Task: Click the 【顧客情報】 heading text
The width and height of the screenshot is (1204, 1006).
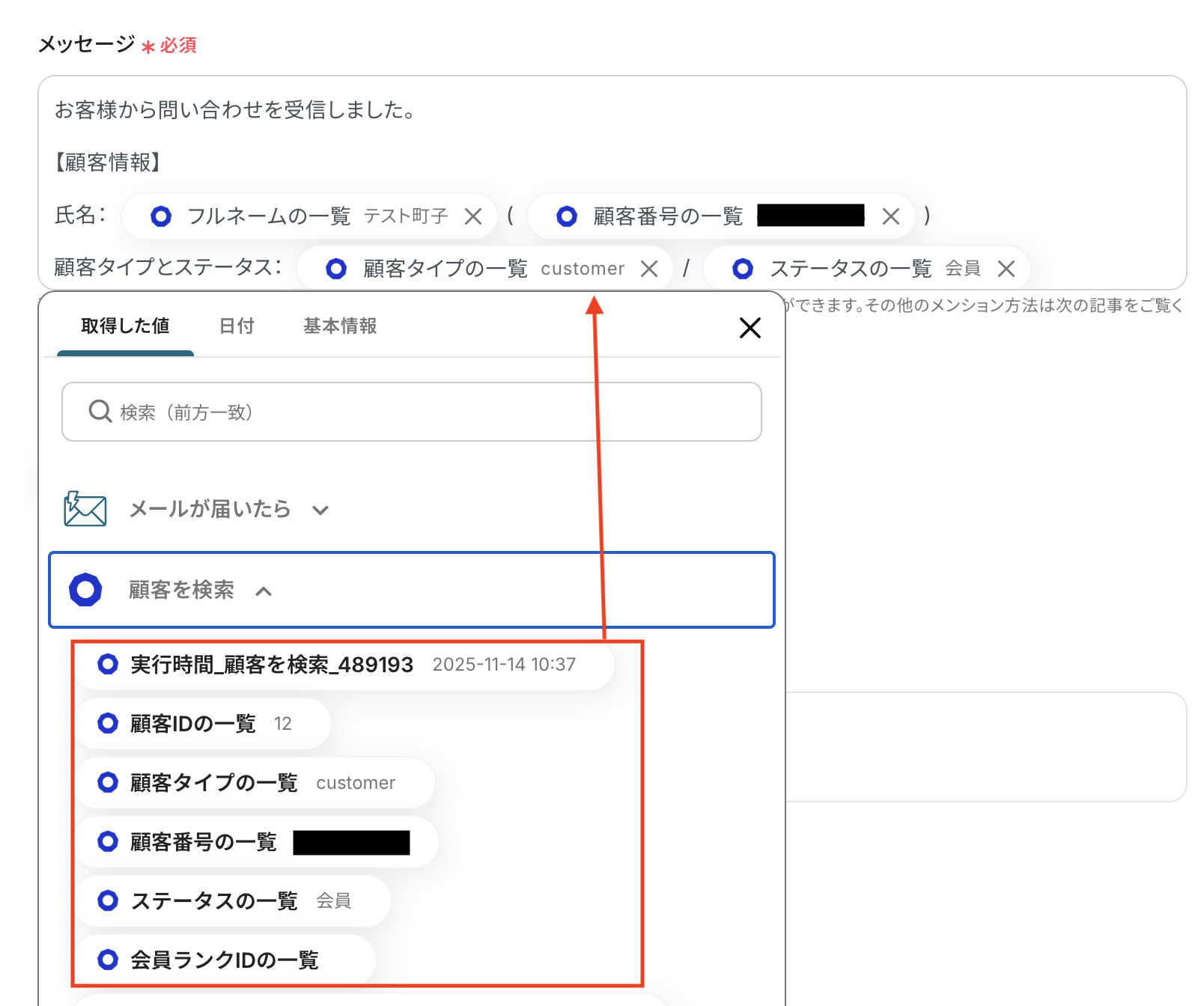Action: 109,162
